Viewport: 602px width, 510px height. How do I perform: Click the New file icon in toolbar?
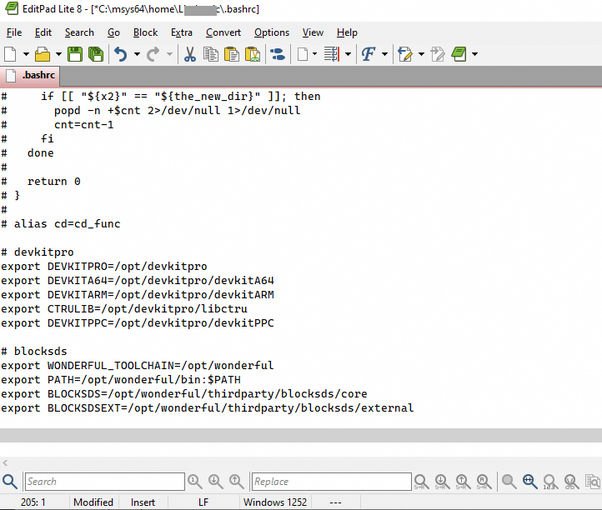(x=10, y=54)
